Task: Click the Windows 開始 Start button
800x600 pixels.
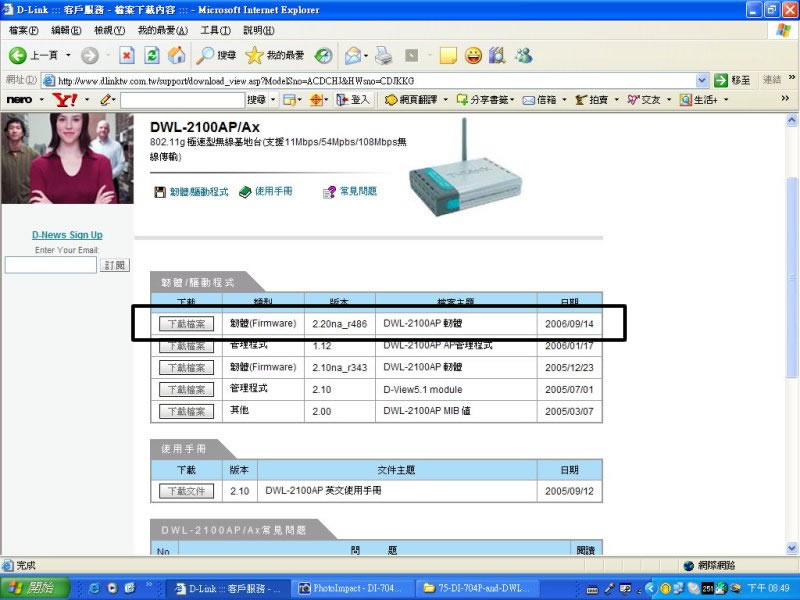Action: 35,588
